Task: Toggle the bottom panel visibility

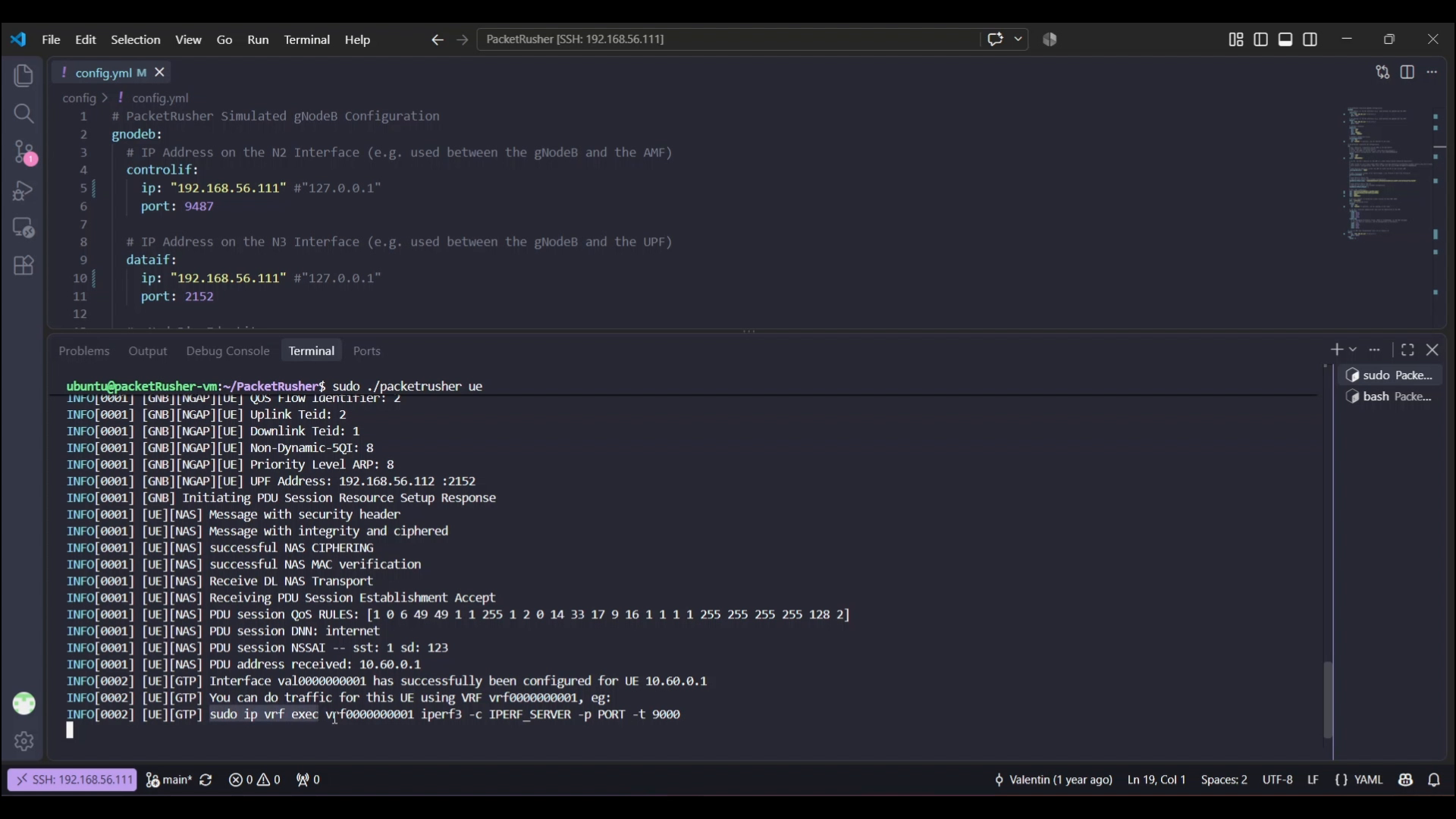Action: pos(1285,39)
